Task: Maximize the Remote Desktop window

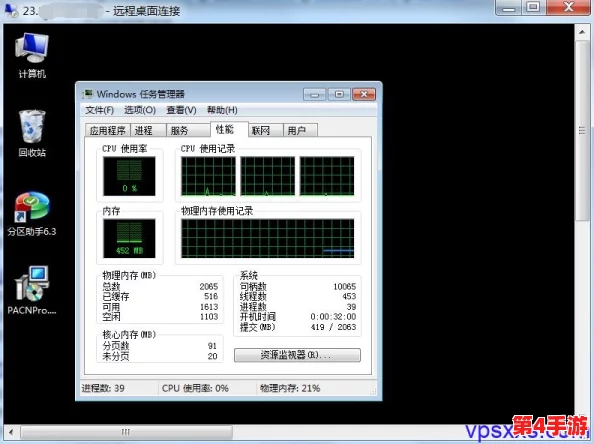Action: [533, 7]
